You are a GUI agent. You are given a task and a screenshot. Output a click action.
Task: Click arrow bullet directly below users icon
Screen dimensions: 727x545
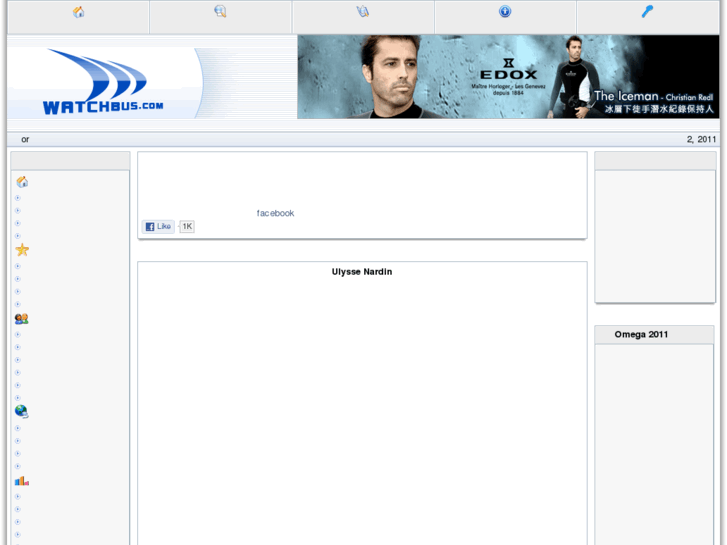point(18,334)
